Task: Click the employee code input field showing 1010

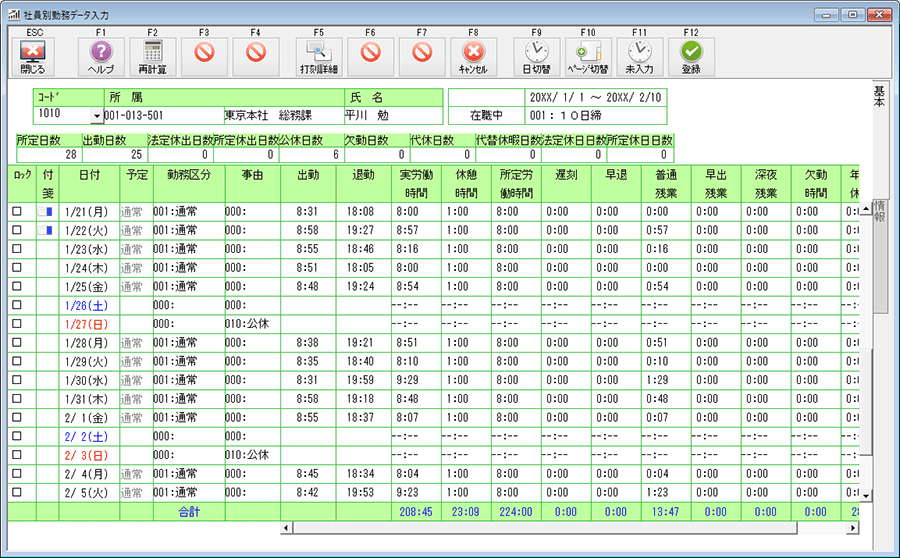Action: [62, 115]
